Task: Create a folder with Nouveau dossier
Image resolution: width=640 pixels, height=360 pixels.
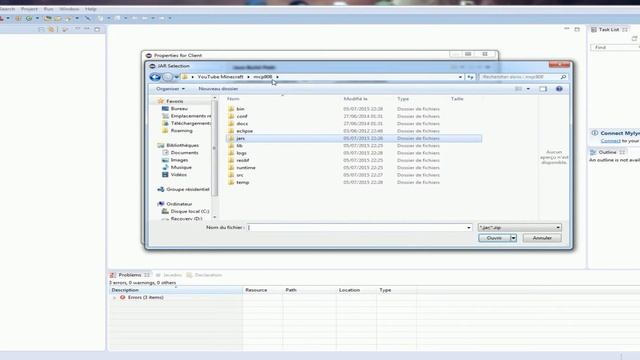Action: [218, 89]
